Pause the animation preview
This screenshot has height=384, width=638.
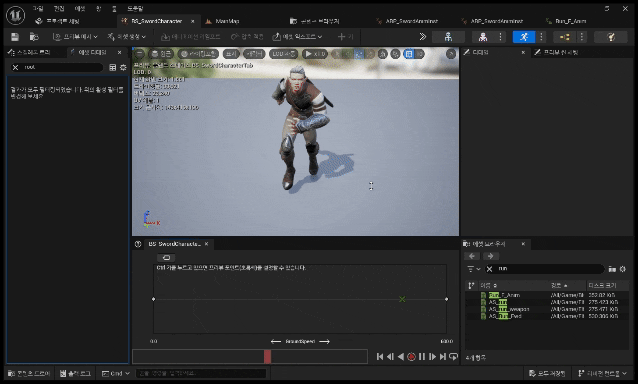[x=422, y=357]
